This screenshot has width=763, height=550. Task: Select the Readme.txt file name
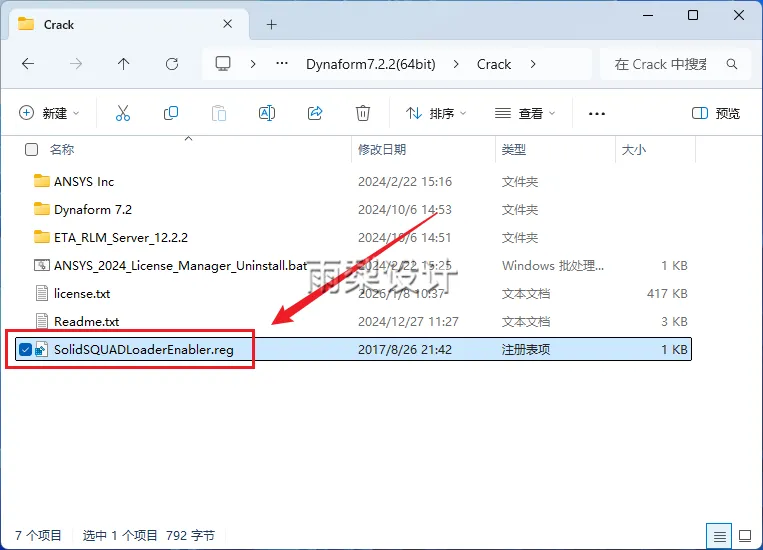(x=87, y=322)
